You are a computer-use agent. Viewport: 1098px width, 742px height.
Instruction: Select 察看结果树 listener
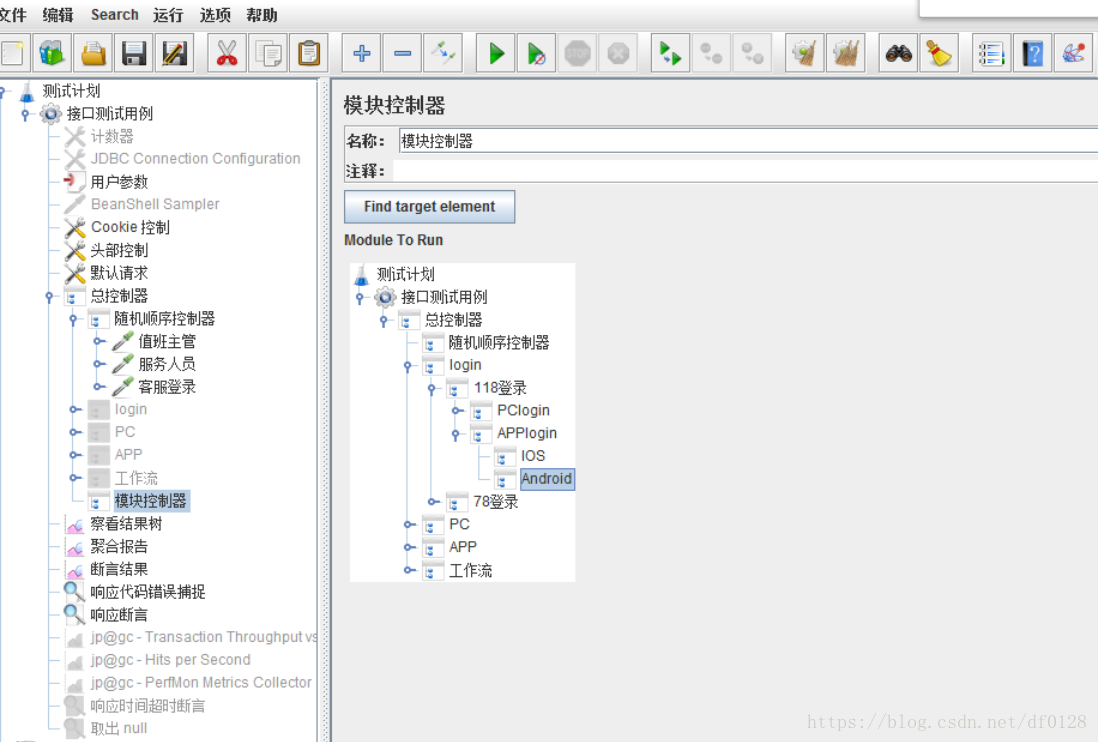[x=126, y=524]
